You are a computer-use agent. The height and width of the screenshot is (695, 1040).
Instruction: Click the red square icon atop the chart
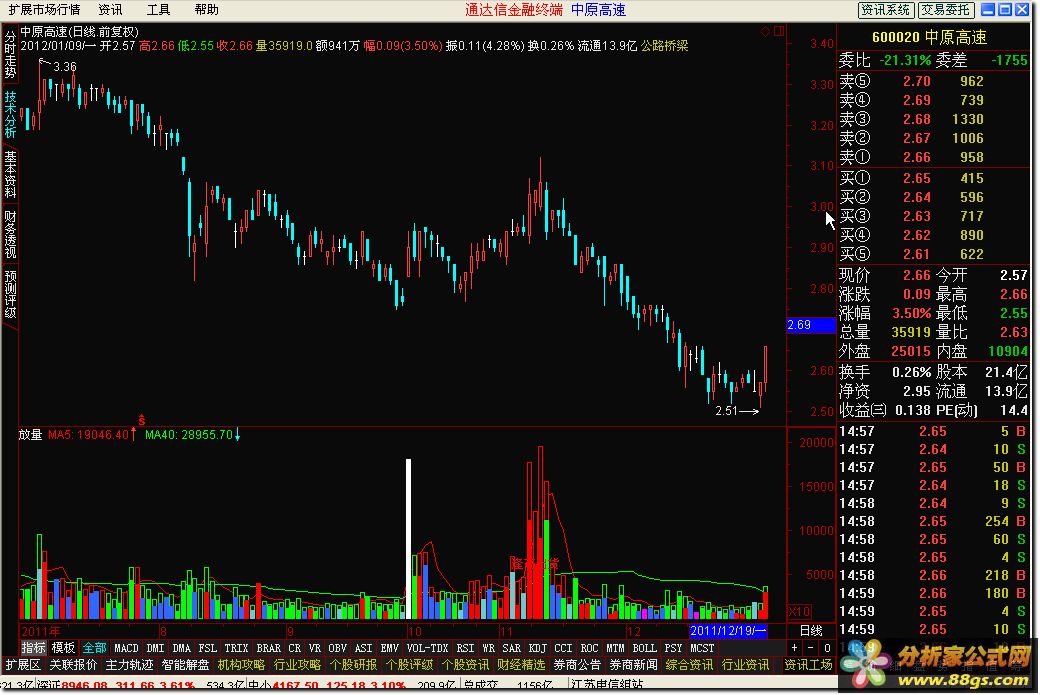tap(779, 31)
